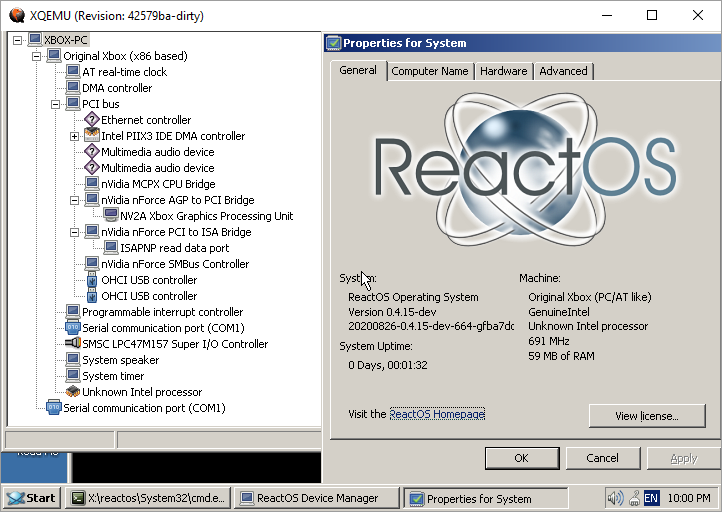Screen dimensions: 722x512
Task: Click the AT real-time clock device icon
Action: [73, 72]
